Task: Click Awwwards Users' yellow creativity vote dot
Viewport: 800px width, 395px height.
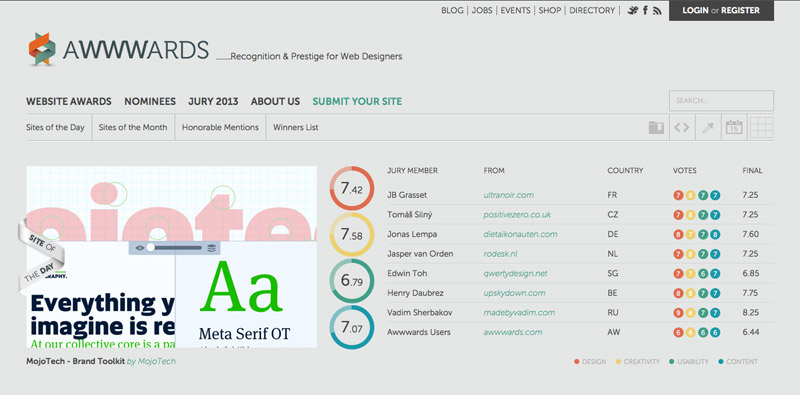Action: [x=690, y=332]
